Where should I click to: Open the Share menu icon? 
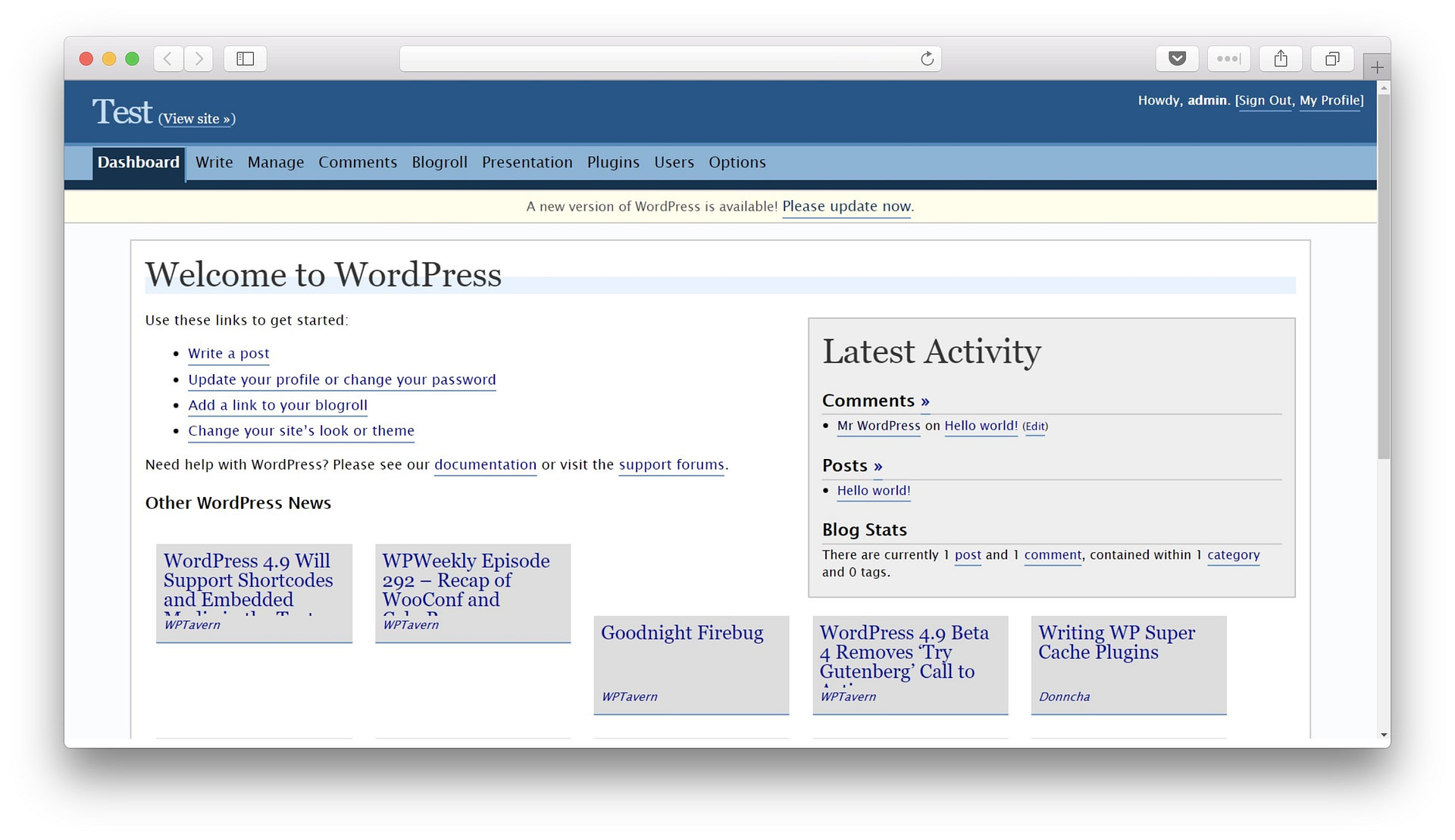click(x=1281, y=58)
